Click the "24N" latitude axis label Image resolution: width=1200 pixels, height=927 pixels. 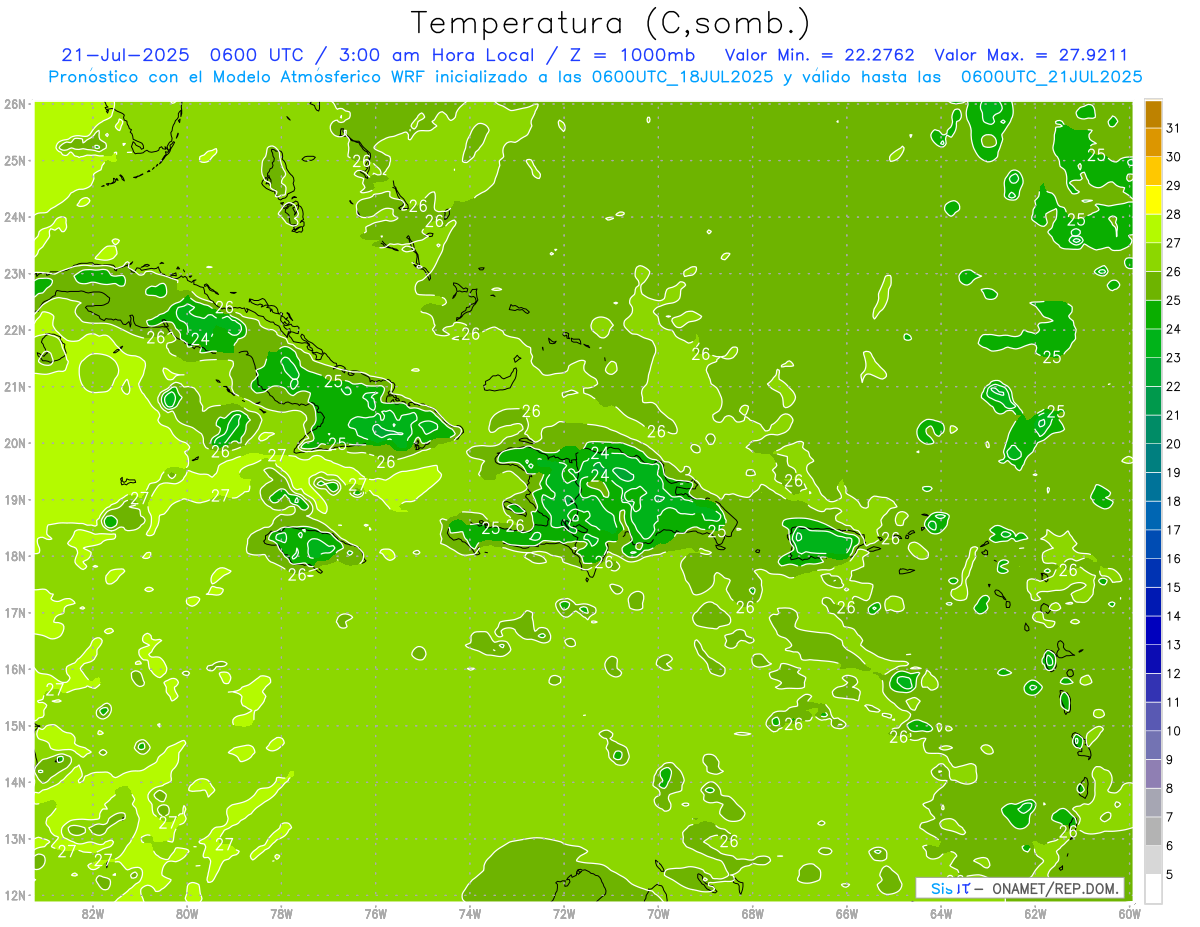point(15,217)
